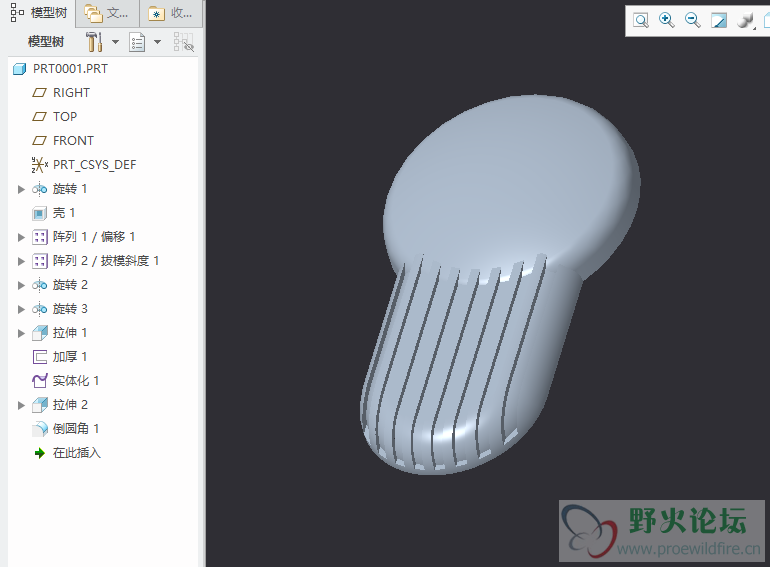Expand the 旋转 3 feature
This screenshot has width=770, height=567.
pos(21,309)
